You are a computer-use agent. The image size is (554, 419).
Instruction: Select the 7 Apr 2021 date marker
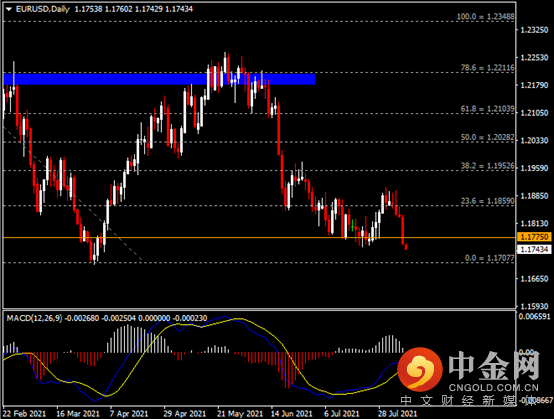[129, 413]
